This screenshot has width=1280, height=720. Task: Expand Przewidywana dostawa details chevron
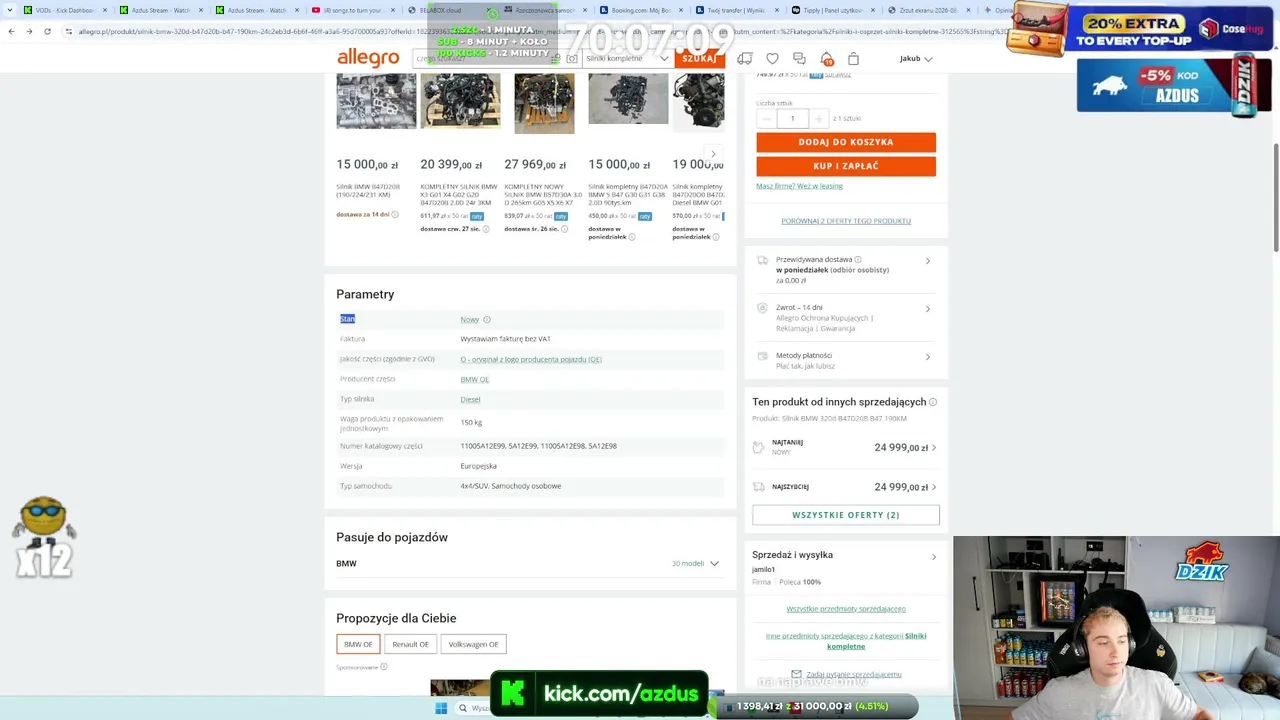point(928,261)
